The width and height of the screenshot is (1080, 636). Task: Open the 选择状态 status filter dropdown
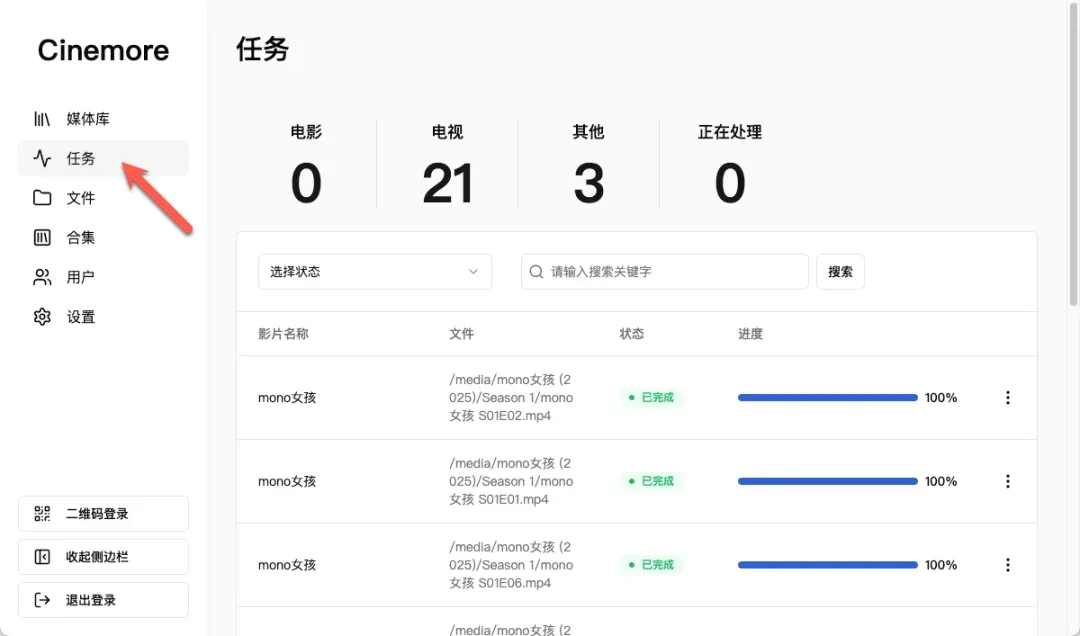[374, 271]
